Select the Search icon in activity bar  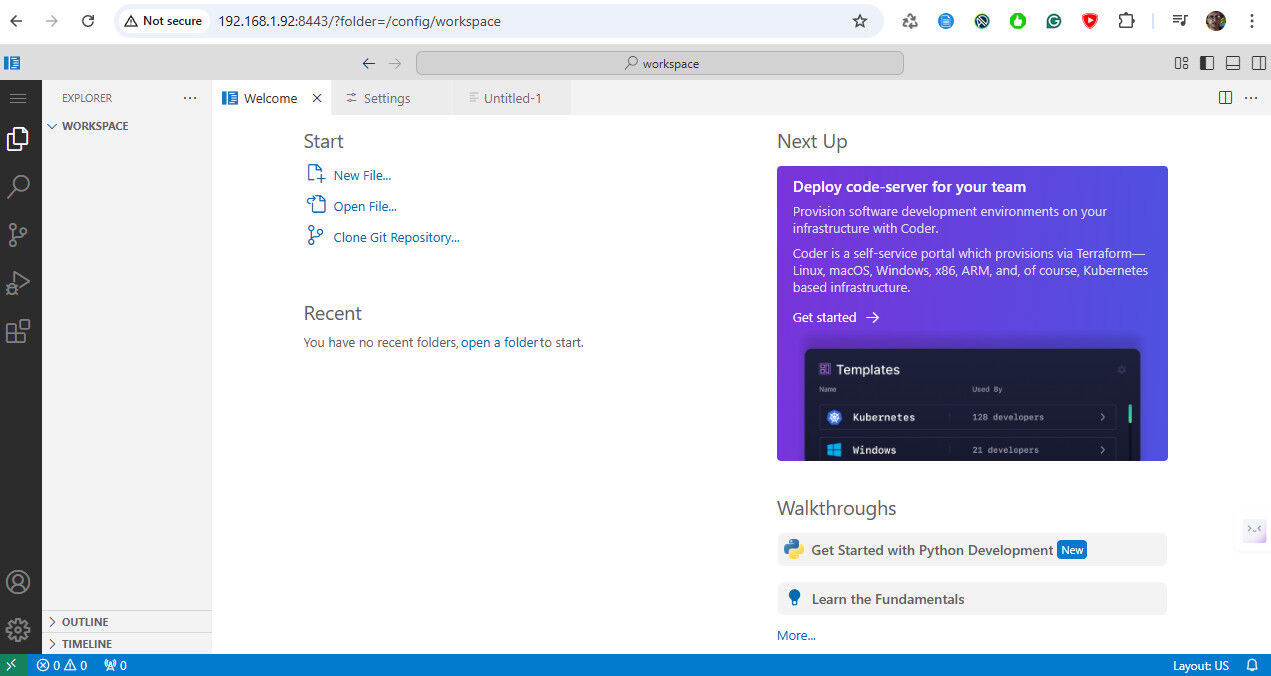click(18, 187)
